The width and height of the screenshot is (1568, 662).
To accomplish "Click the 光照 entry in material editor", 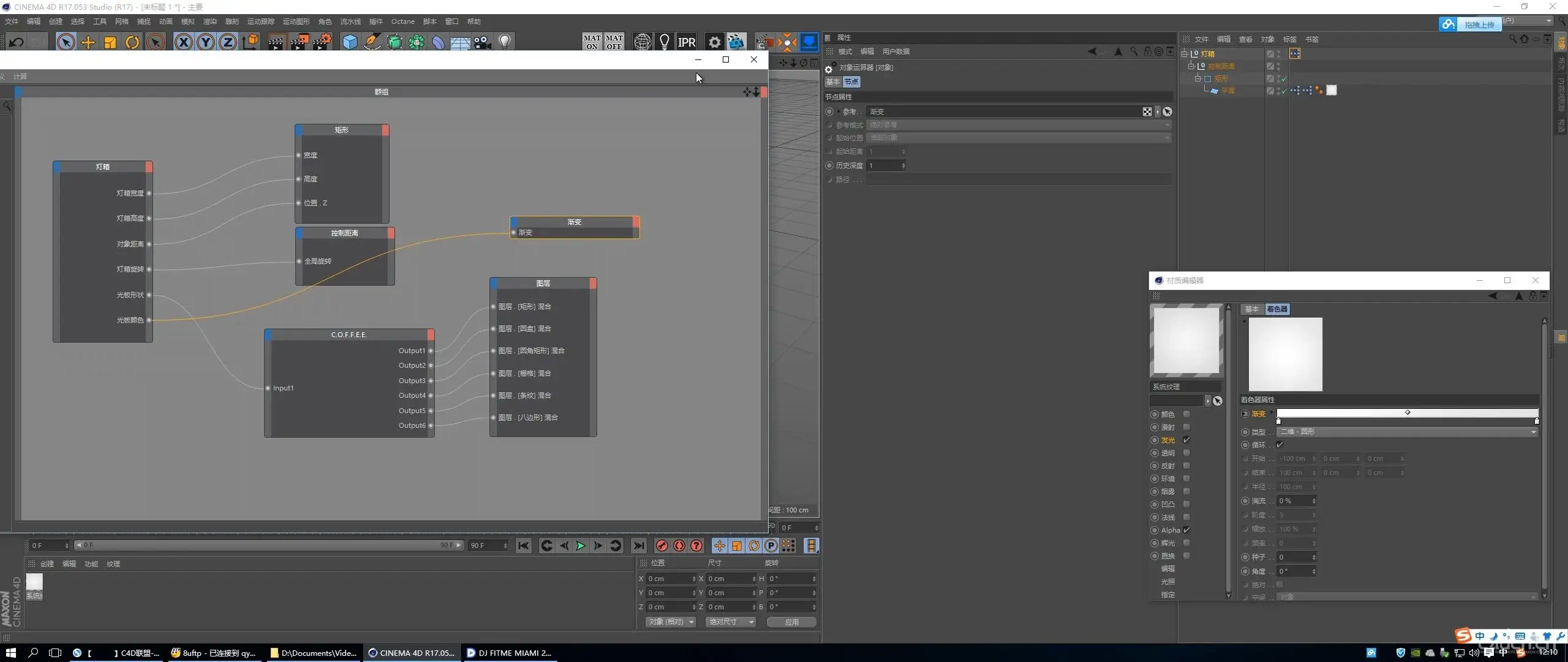I will pyautogui.click(x=1168, y=582).
